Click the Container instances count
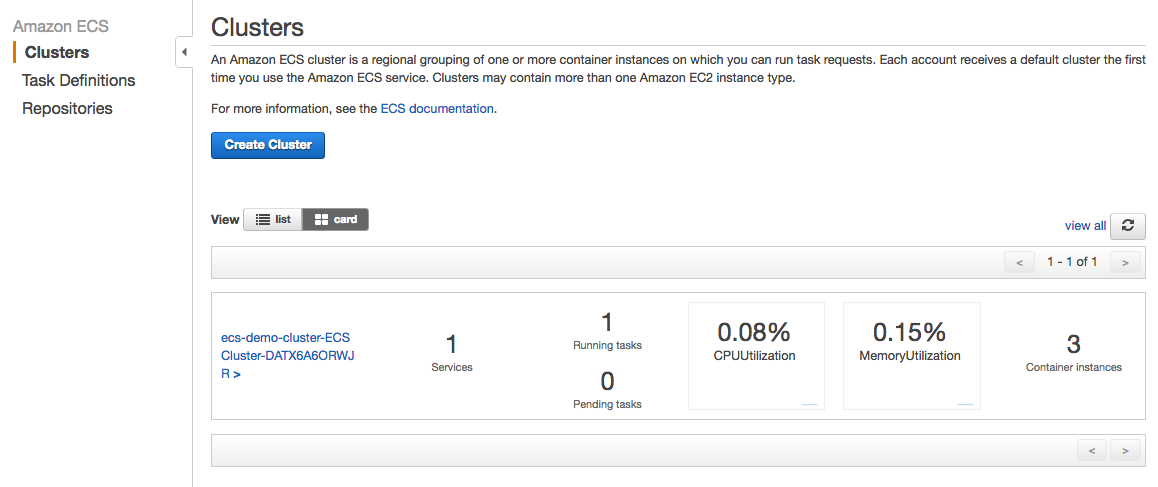 click(1074, 344)
